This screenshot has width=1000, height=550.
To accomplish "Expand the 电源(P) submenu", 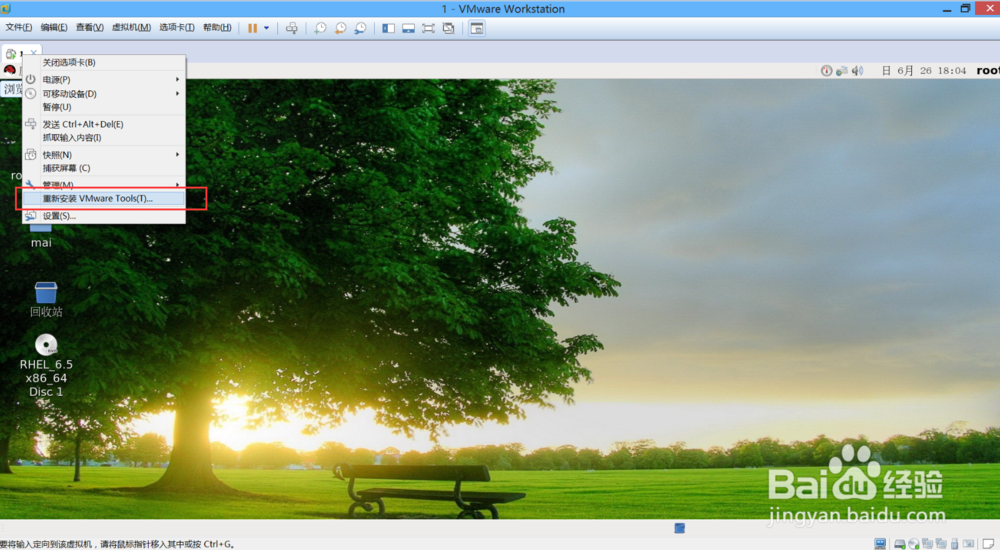I will tap(104, 80).
